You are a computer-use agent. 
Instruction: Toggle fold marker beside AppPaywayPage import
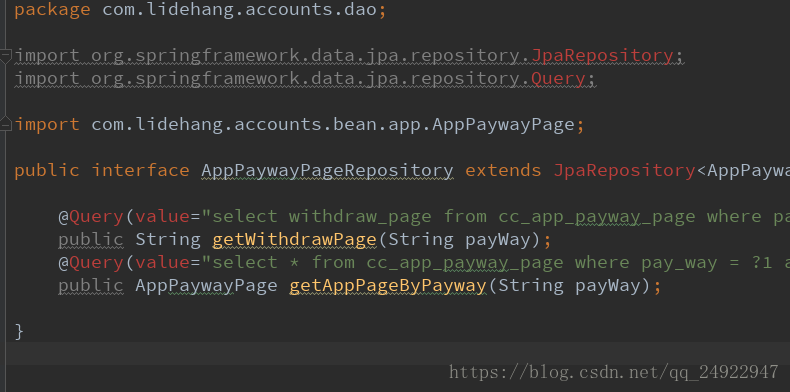point(5,124)
